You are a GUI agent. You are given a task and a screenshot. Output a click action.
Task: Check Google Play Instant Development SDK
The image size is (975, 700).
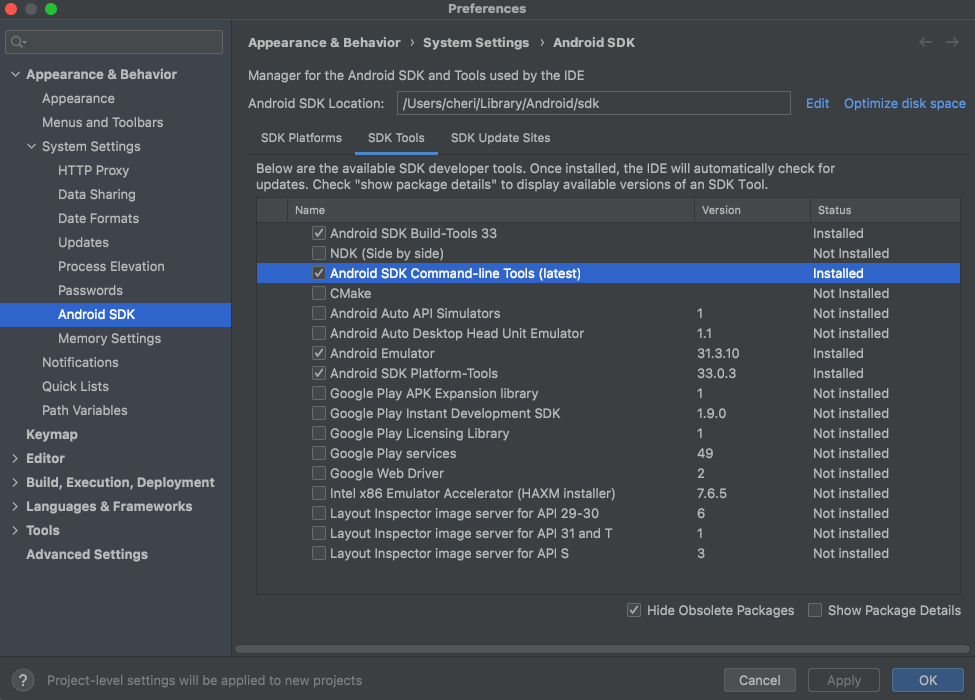tap(319, 413)
